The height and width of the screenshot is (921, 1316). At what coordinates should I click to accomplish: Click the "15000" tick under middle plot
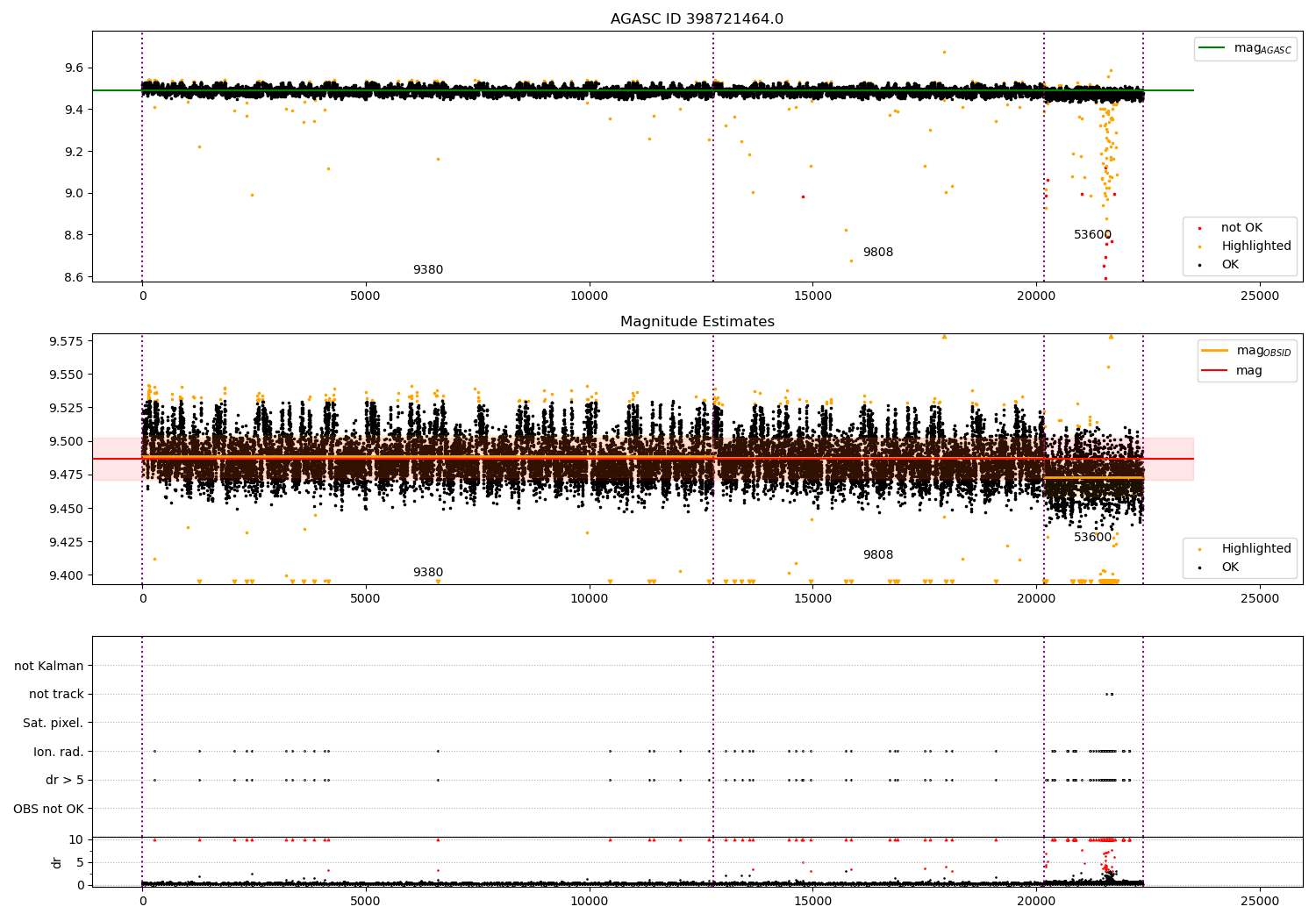pos(812,598)
